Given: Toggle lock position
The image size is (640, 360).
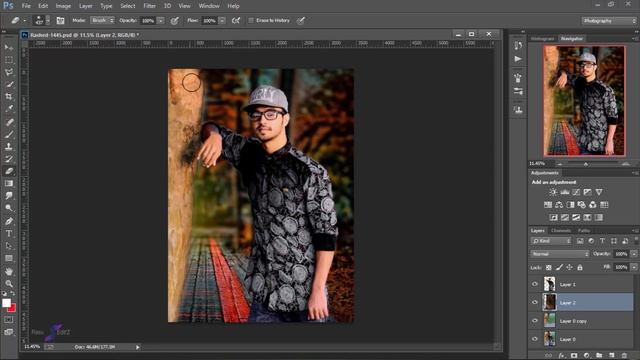Looking at the screenshot, I should (569, 267).
